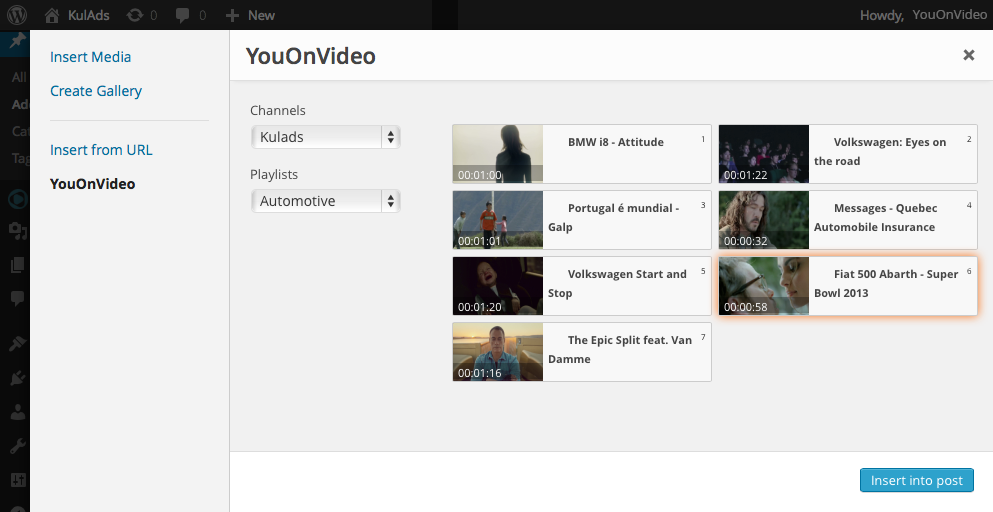This screenshot has height=512, width=993.
Task: Click the New plus icon
Action: point(232,15)
